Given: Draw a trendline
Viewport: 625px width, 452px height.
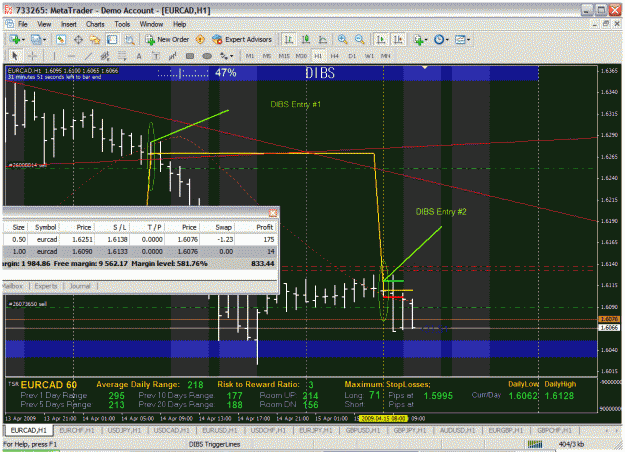Looking at the screenshot, I should (x=88, y=56).
